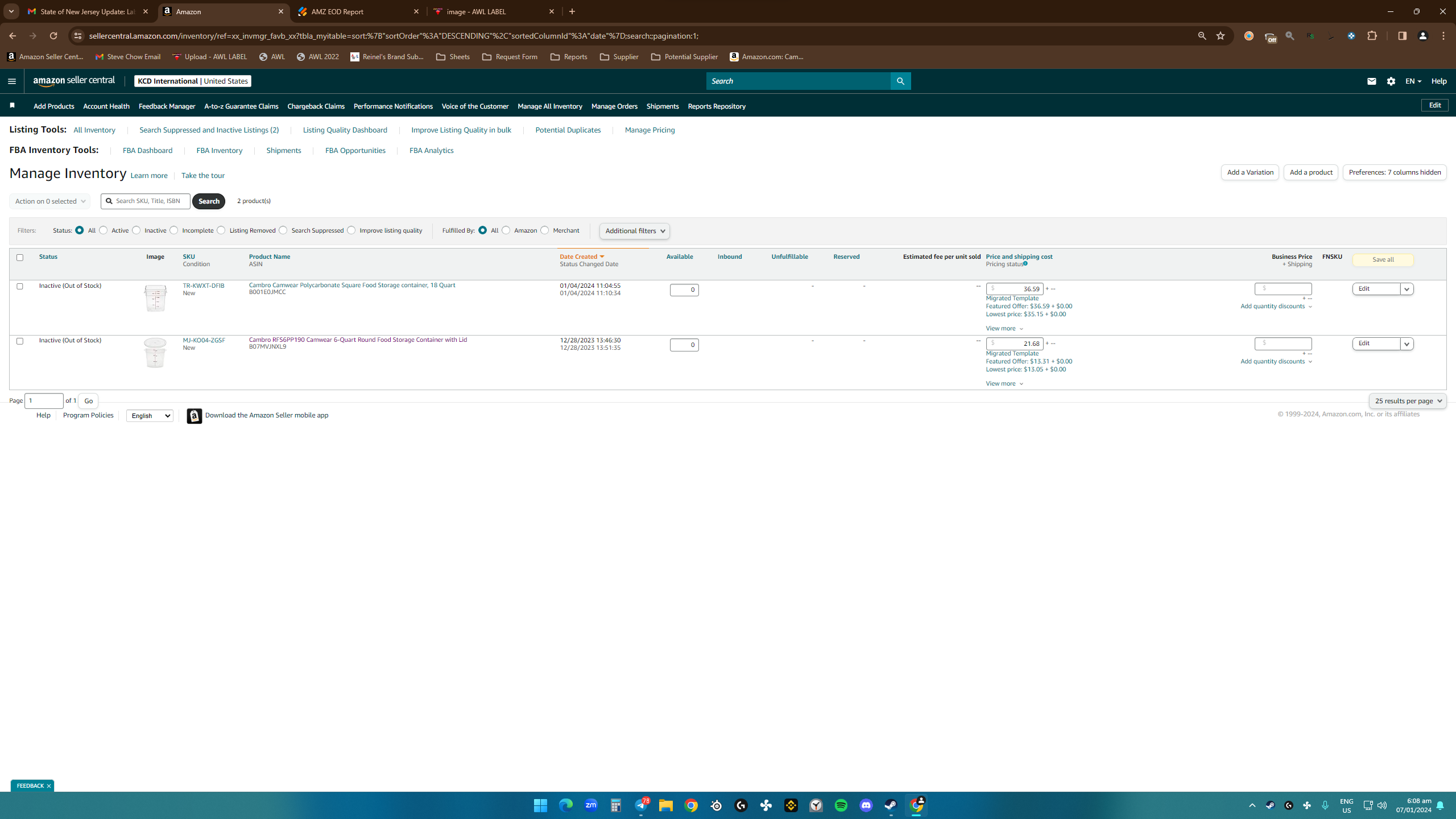1456x819 pixels.
Task: Click the search magnifier button in header
Action: [900, 81]
